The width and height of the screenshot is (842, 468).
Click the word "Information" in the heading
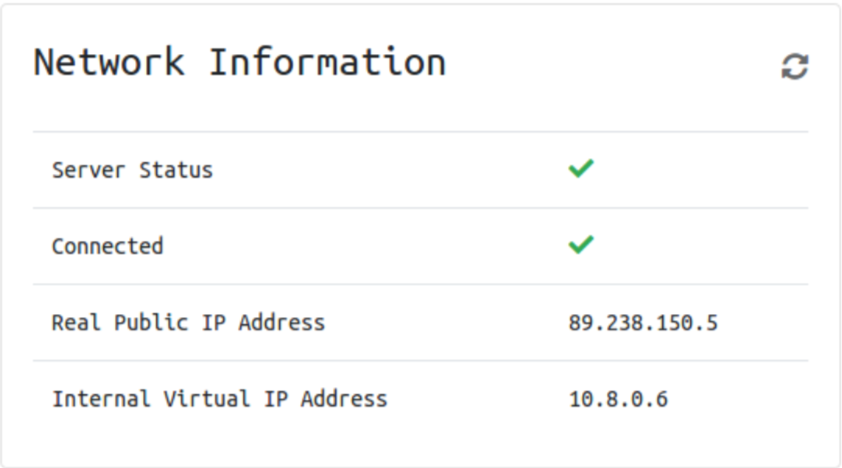pos(327,62)
